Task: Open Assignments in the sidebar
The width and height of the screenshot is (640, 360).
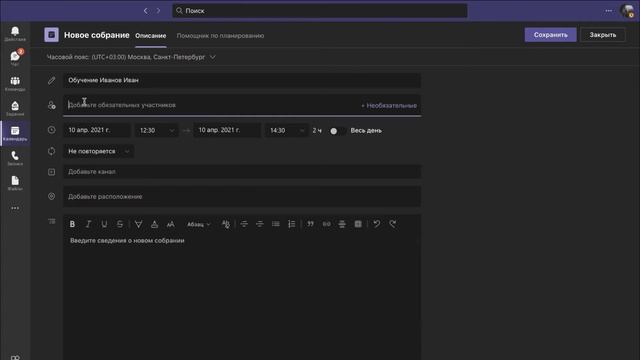Action: (x=15, y=108)
